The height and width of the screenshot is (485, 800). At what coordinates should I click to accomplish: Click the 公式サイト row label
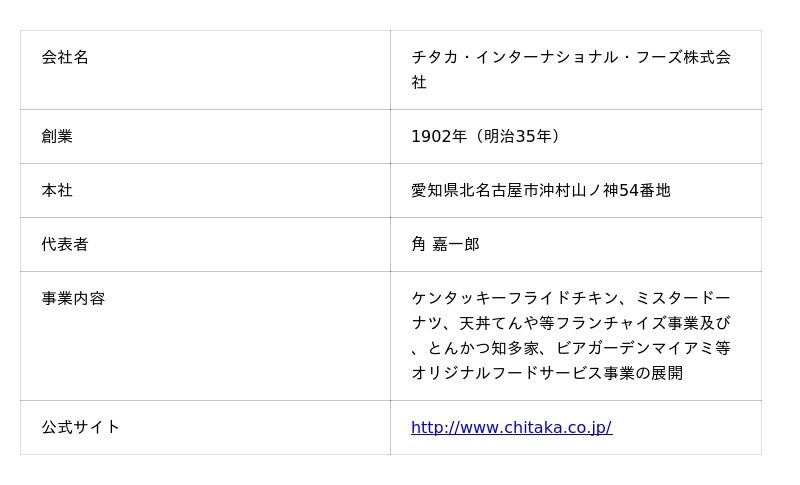tap(81, 428)
